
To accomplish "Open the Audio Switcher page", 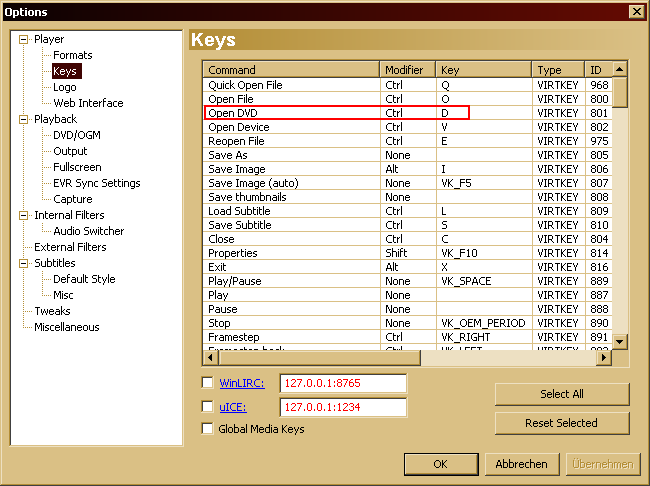I will [x=88, y=231].
